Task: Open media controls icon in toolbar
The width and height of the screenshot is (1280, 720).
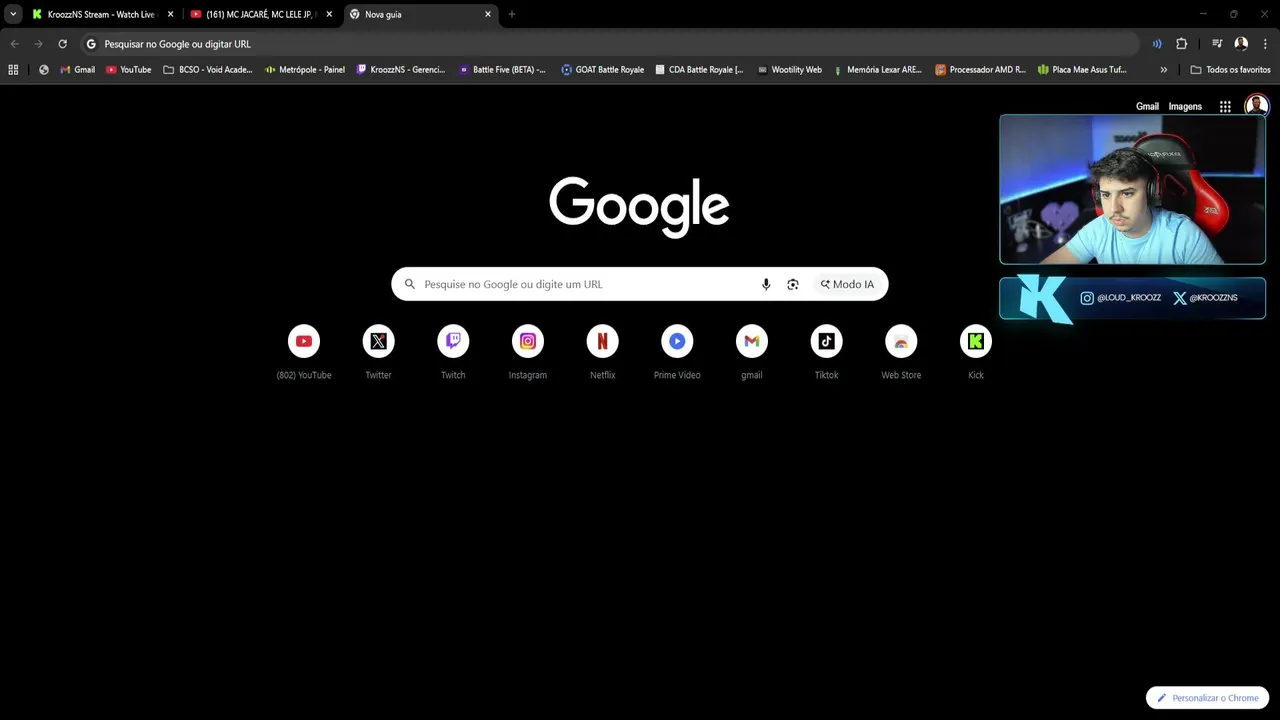Action: point(1217,44)
